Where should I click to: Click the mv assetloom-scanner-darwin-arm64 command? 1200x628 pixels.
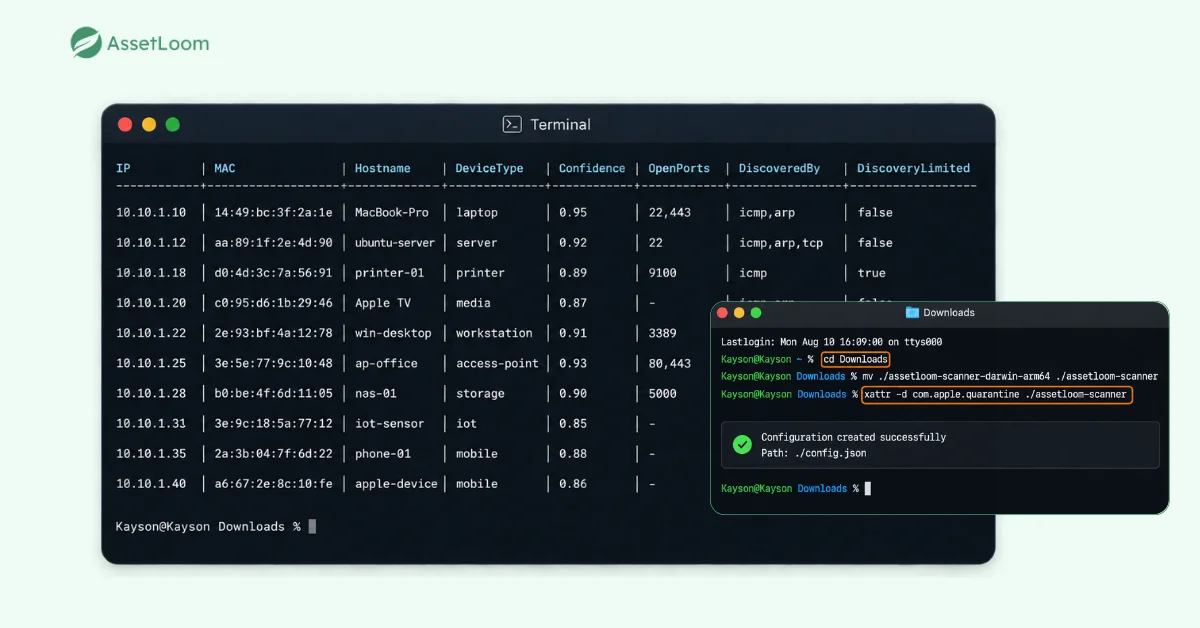[1010, 377]
